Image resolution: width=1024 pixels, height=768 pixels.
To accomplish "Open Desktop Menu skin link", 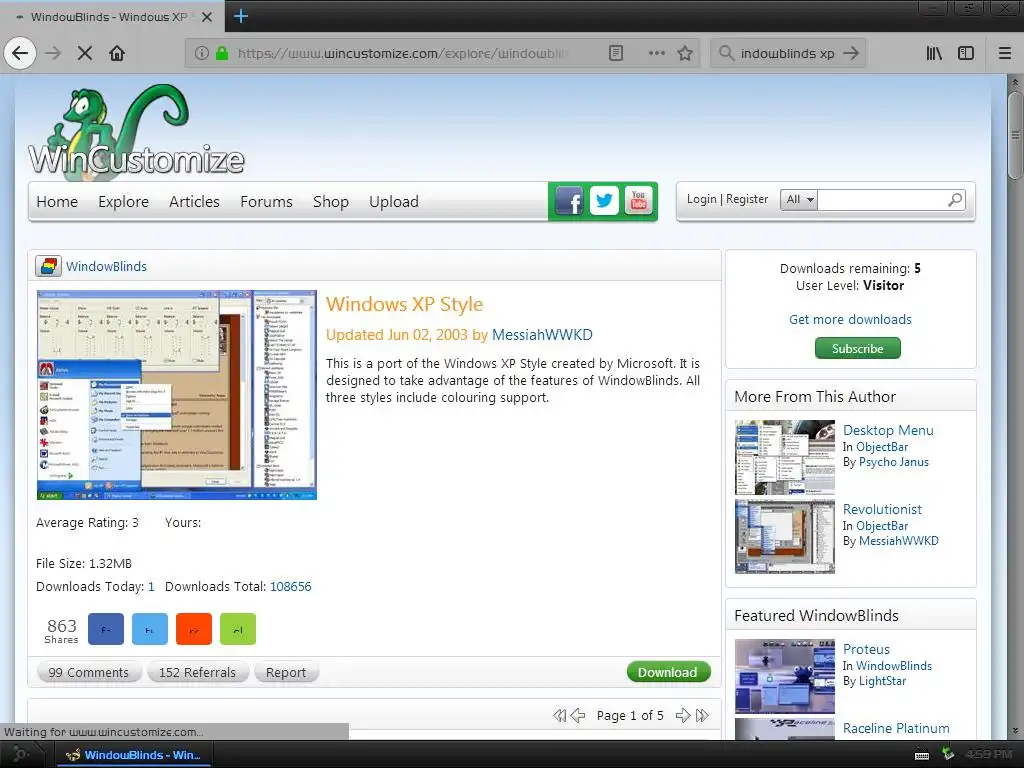I will [x=888, y=430].
